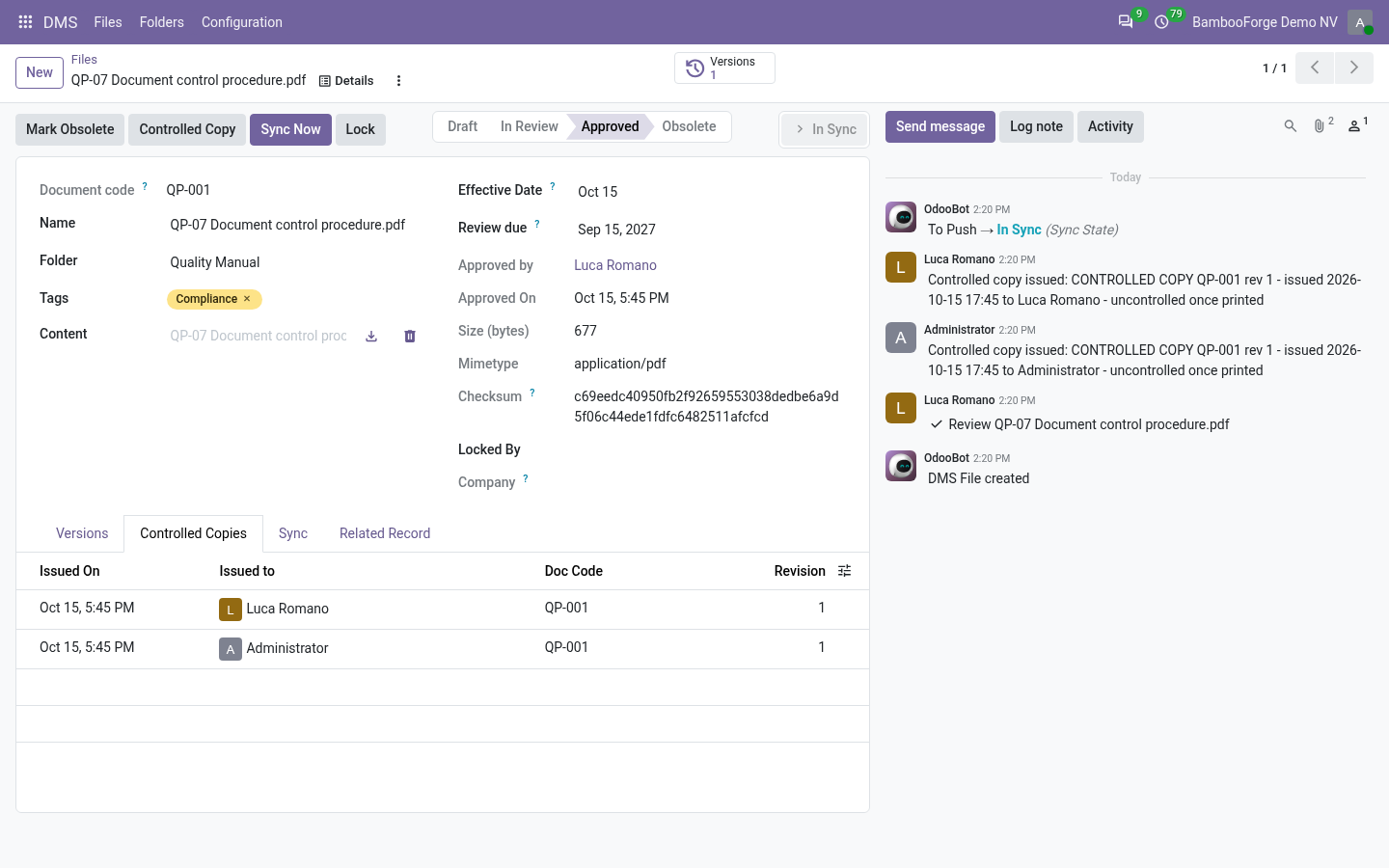The height and width of the screenshot is (868, 1389).
Task: Show Review due help tooltip
Action: (537, 224)
